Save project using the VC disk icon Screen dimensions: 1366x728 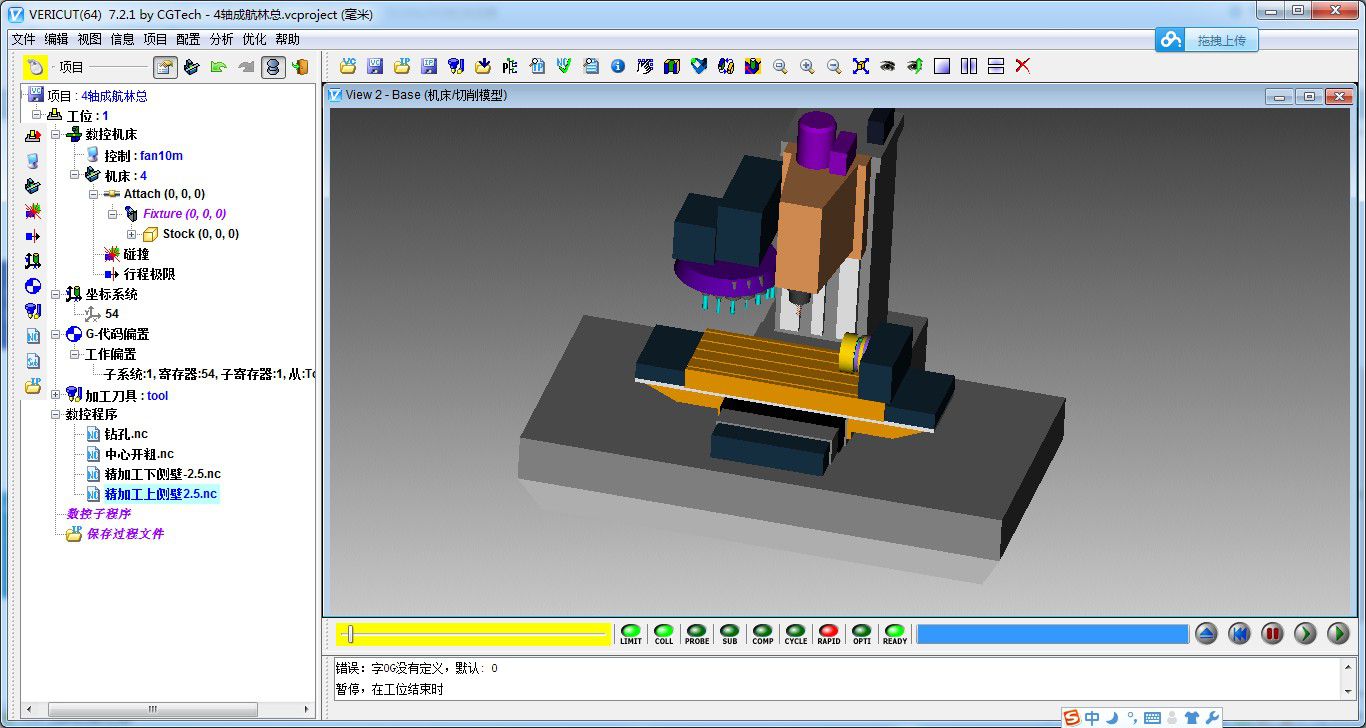[375, 66]
